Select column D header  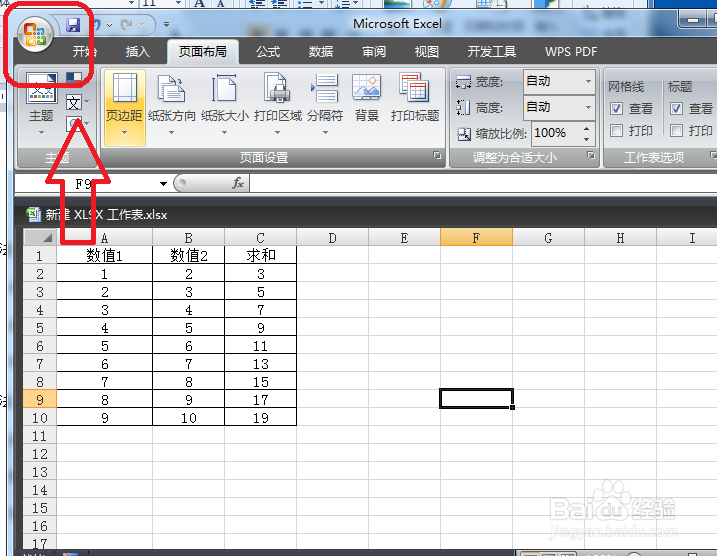click(x=332, y=237)
